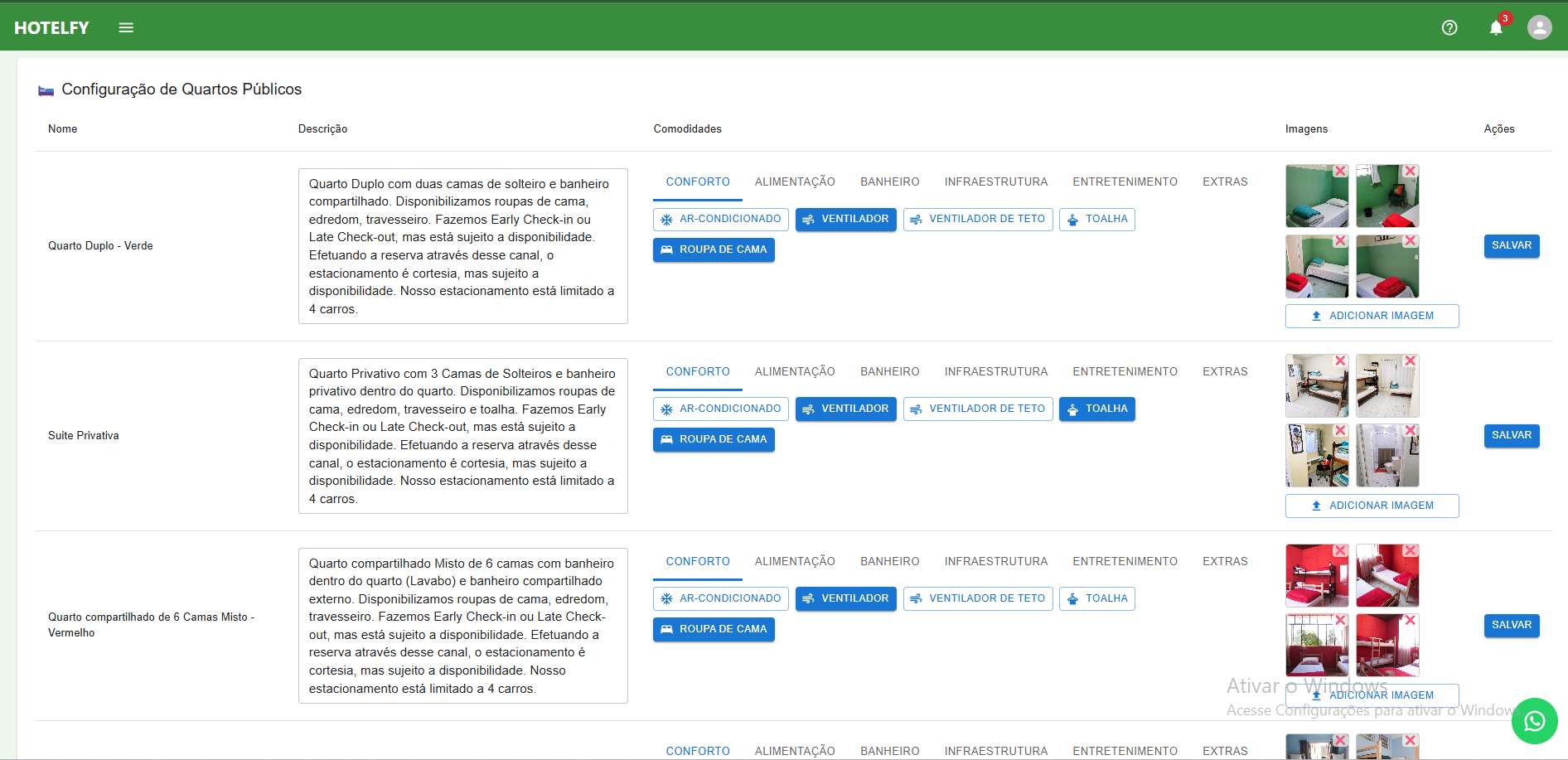Open the bottom-left green room thumbnail
This screenshot has width=1568, height=760.
pyautogui.click(x=1316, y=267)
